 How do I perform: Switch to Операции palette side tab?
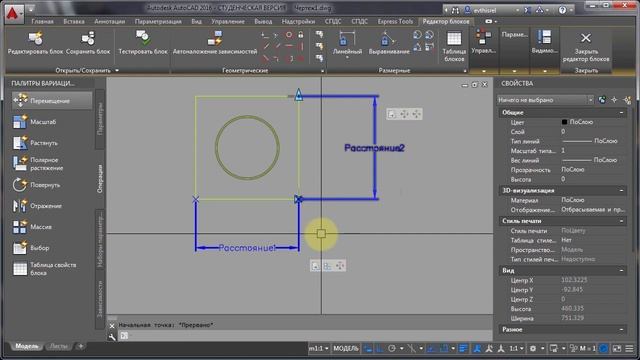point(100,178)
